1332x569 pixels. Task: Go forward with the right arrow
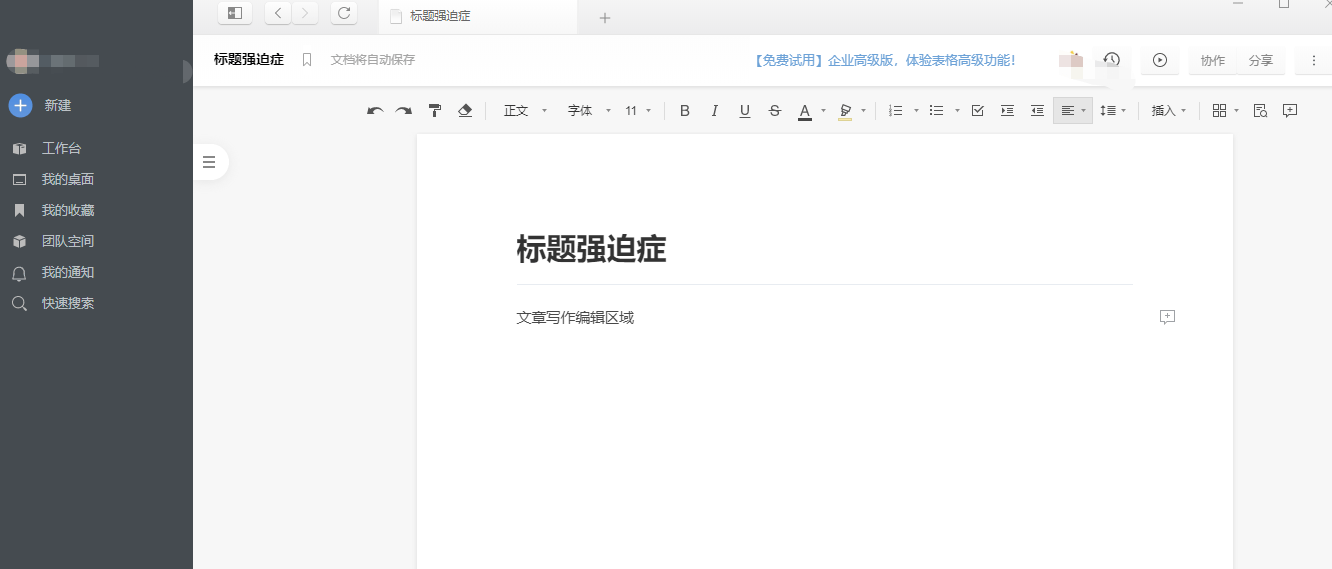tap(305, 13)
